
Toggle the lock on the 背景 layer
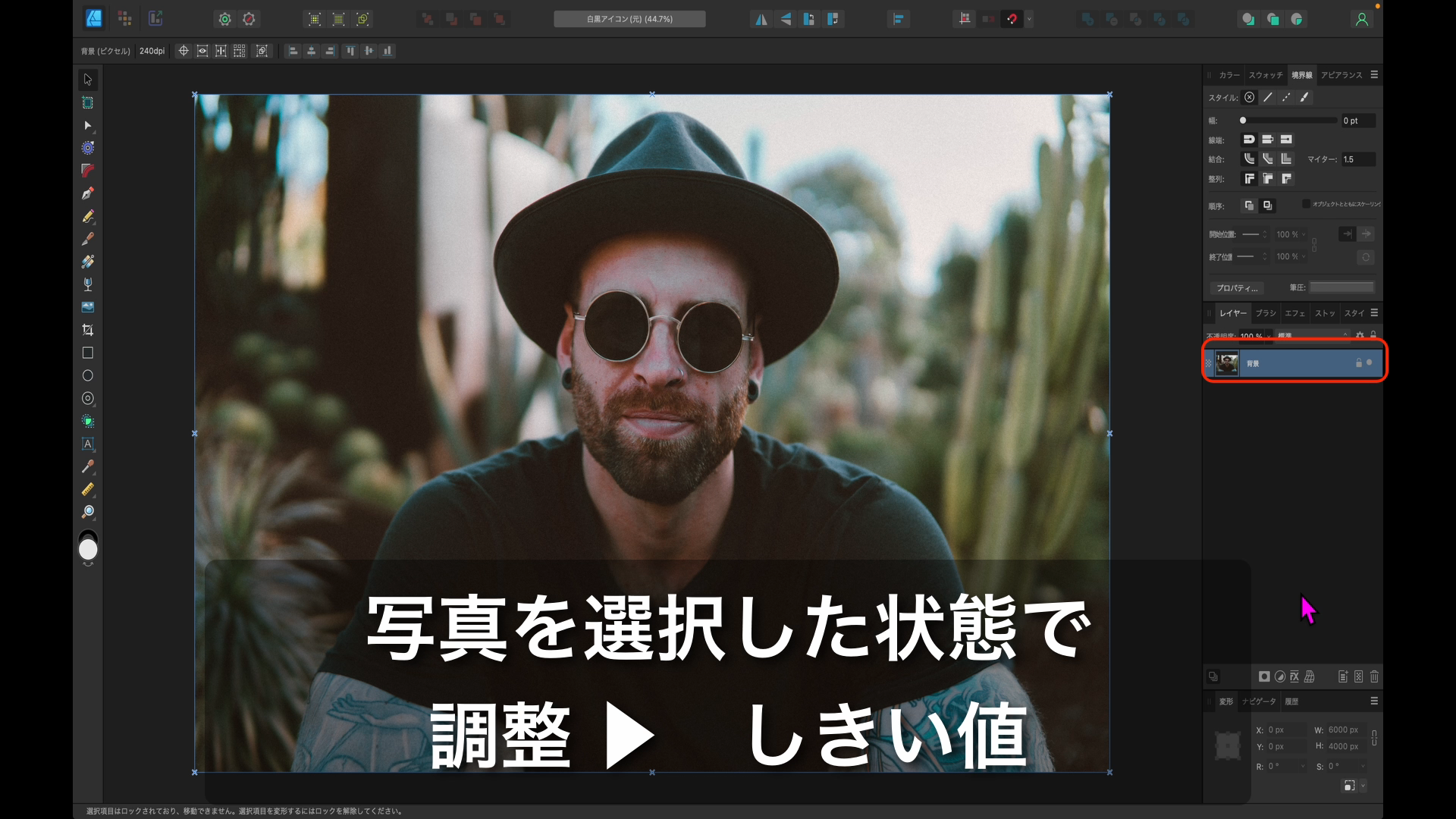pos(1359,364)
